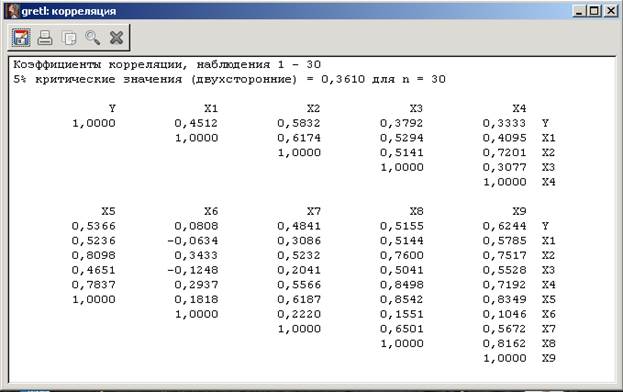The image size is (623, 392).
Task: Maximize the gretl correlation window
Action: tap(594, 11)
